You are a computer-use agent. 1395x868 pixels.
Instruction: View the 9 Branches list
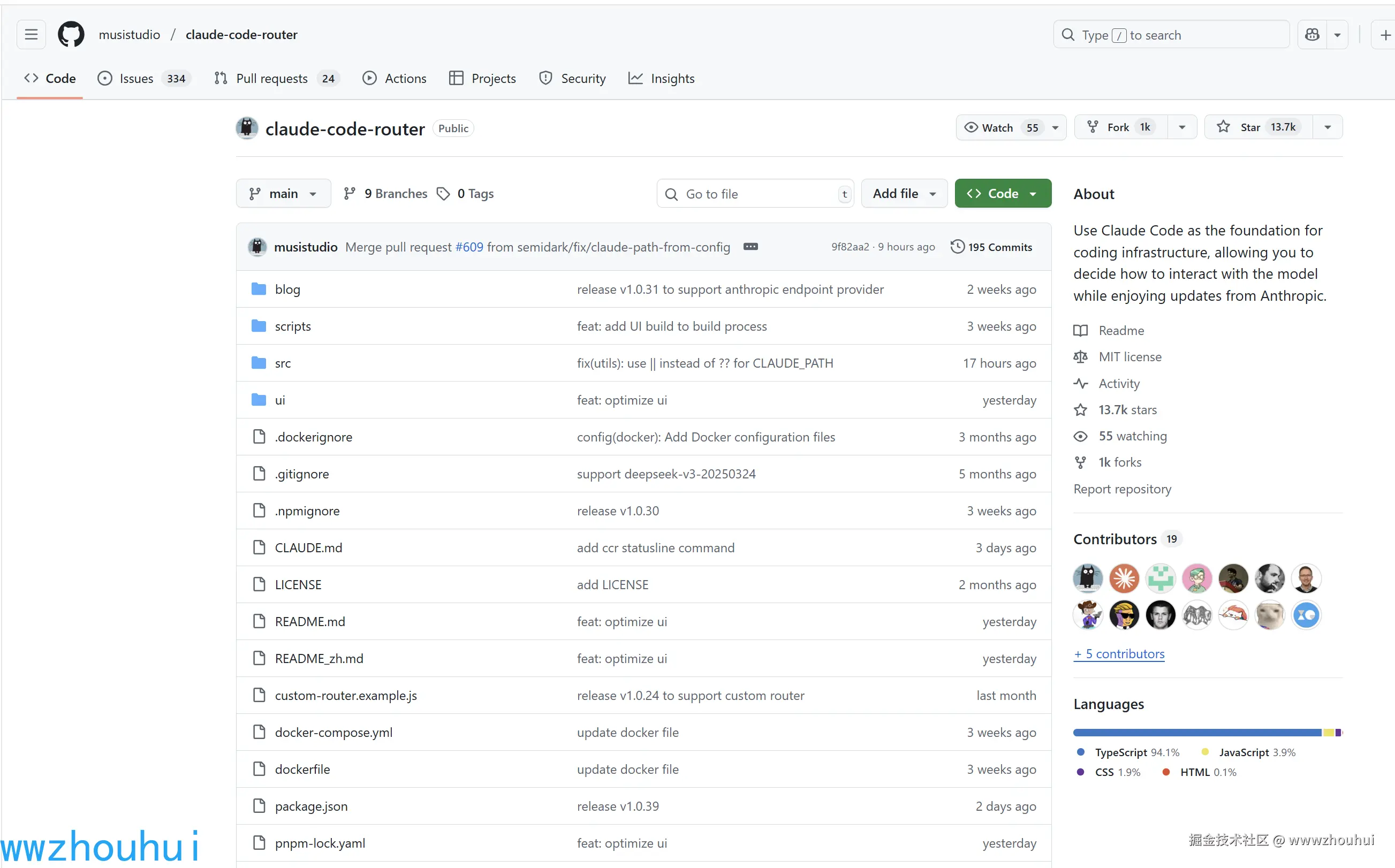(385, 194)
